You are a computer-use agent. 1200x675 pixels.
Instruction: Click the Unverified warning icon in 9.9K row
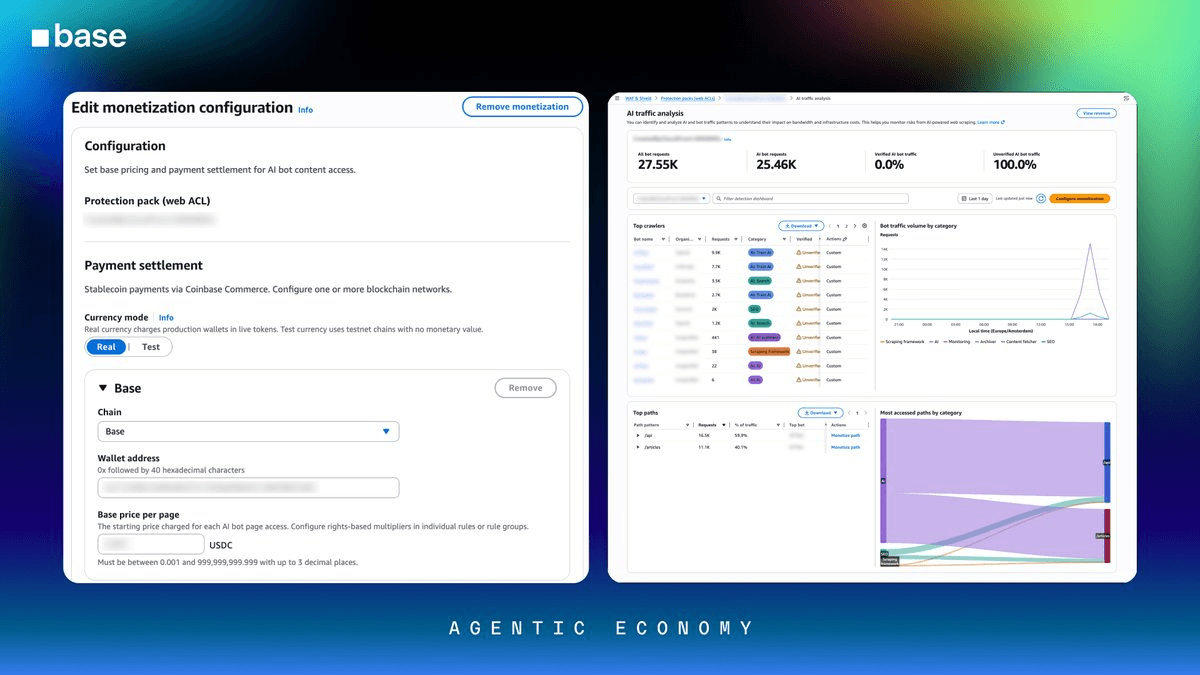799,253
